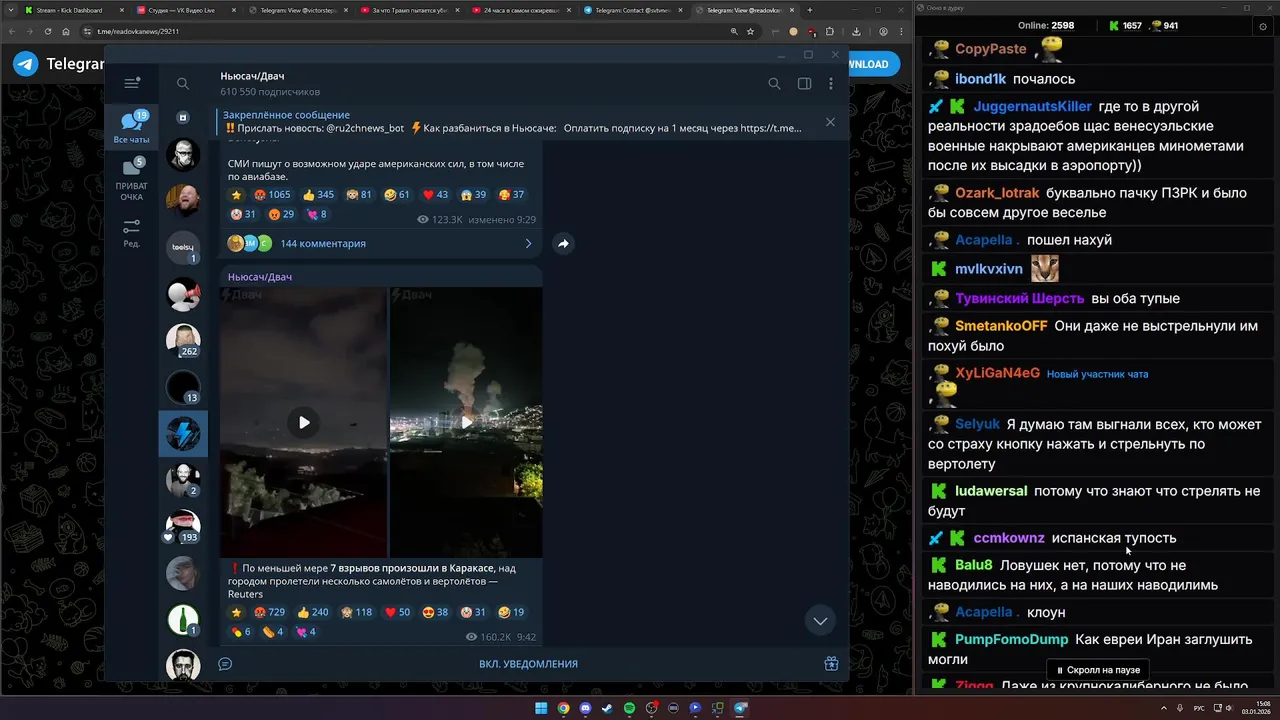This screenshot has height=720, width=1280.
Task: Jump to latest with down arrow button
Action: pos(820,621)
